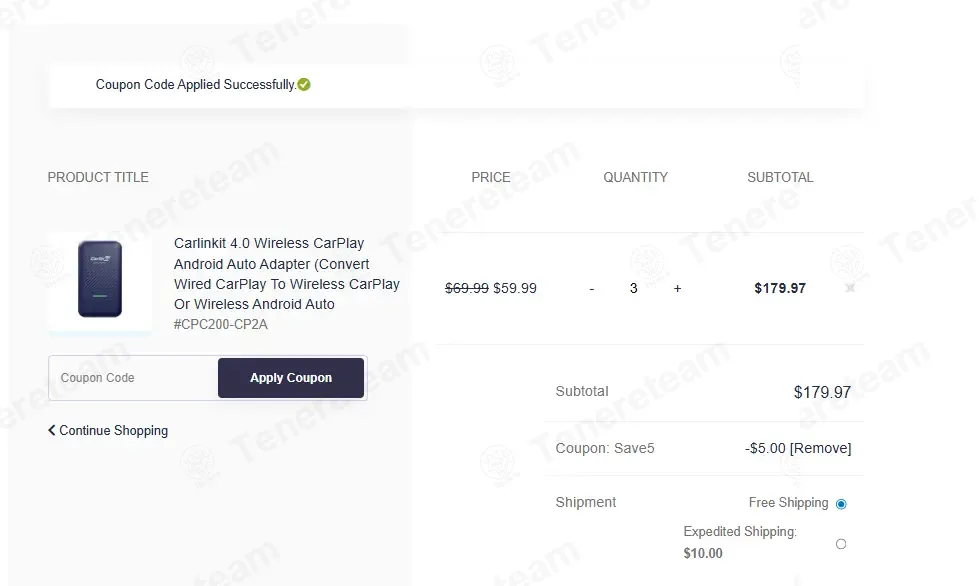Viewport: 979px width, 586px height.
Task: Click the quantity value 3 field
Action: [634, 288]
